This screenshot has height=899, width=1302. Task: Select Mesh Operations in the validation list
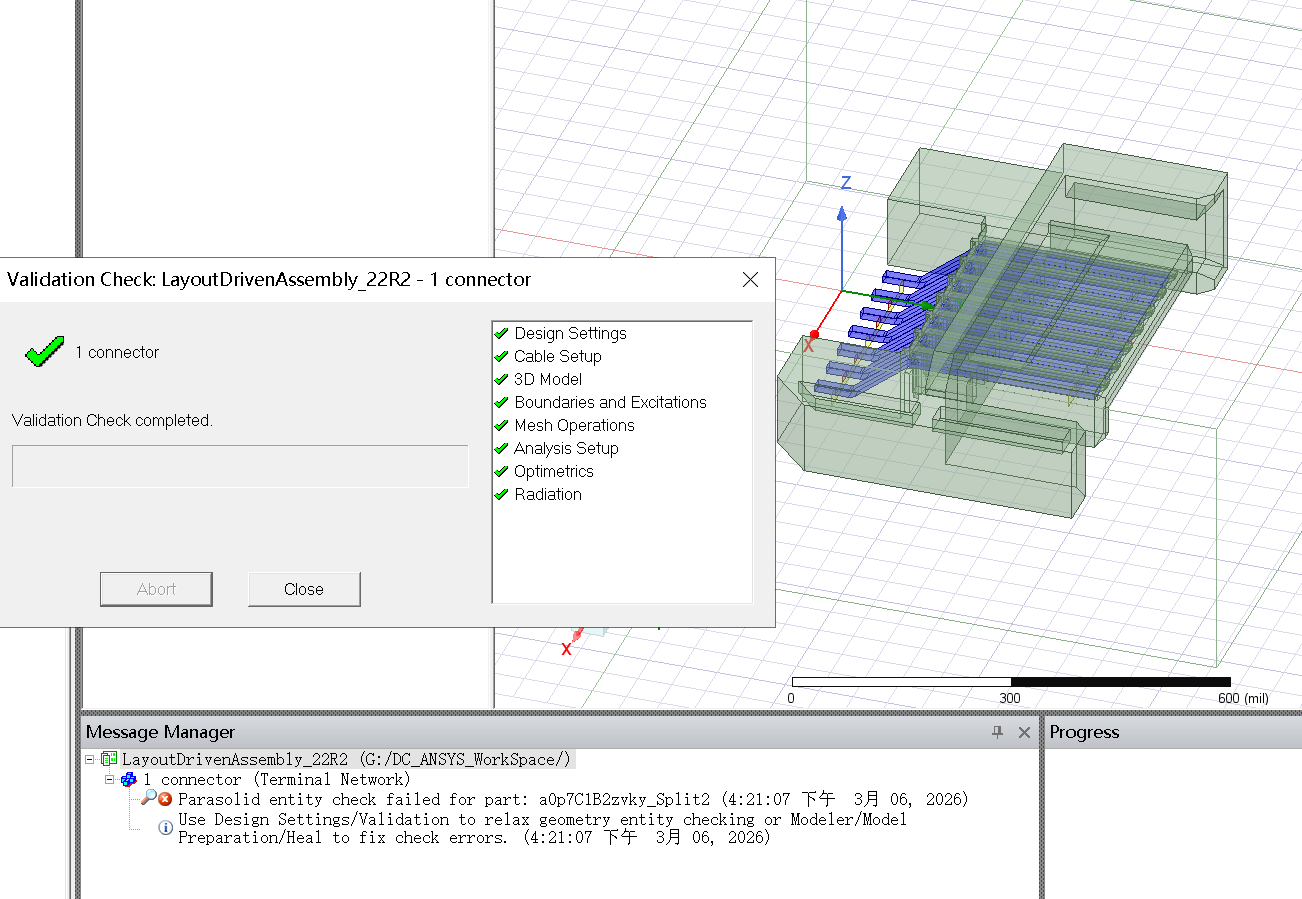[574, 425]
